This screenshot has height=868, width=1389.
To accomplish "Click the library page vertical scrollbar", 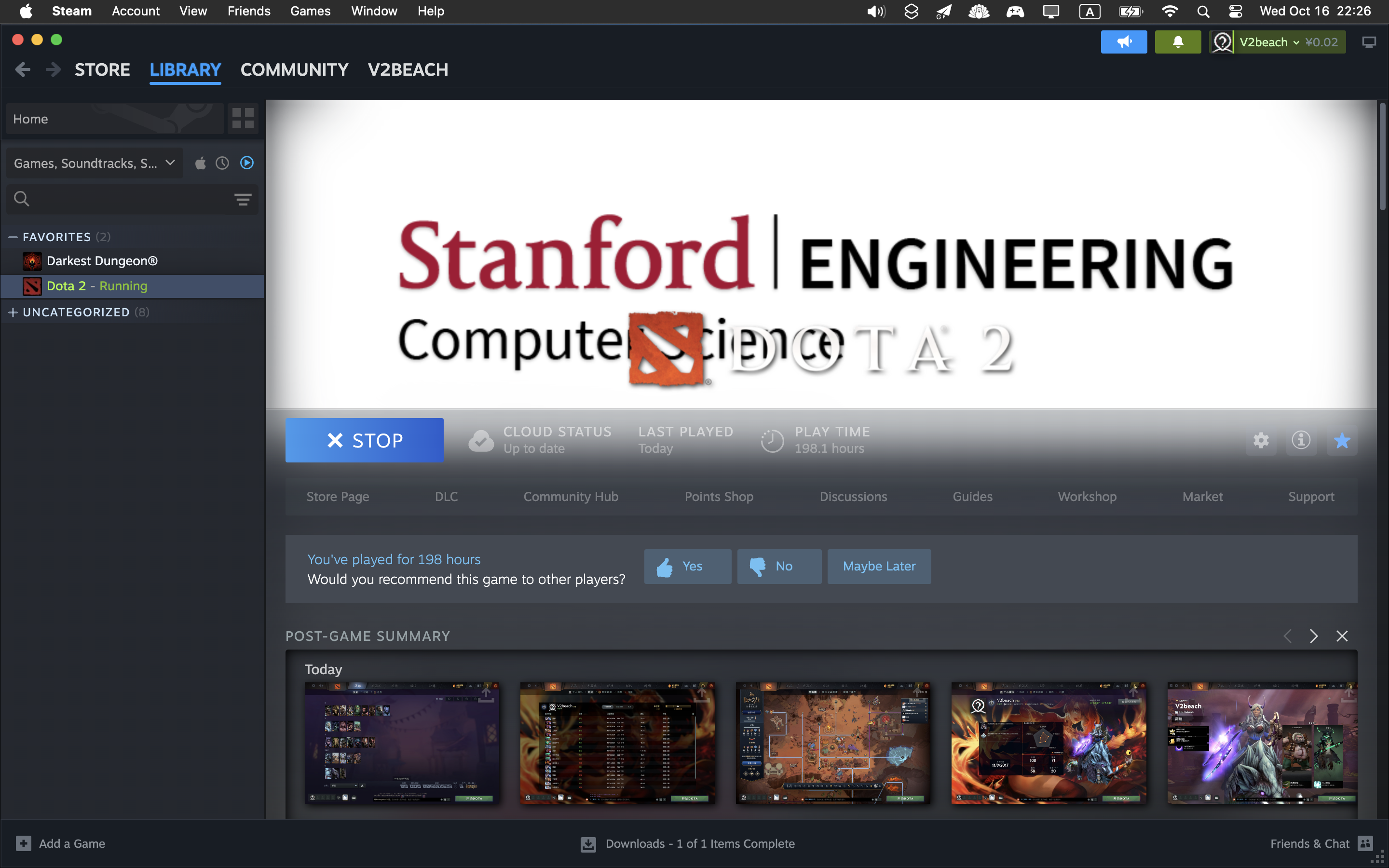I will click(1383, 156).
